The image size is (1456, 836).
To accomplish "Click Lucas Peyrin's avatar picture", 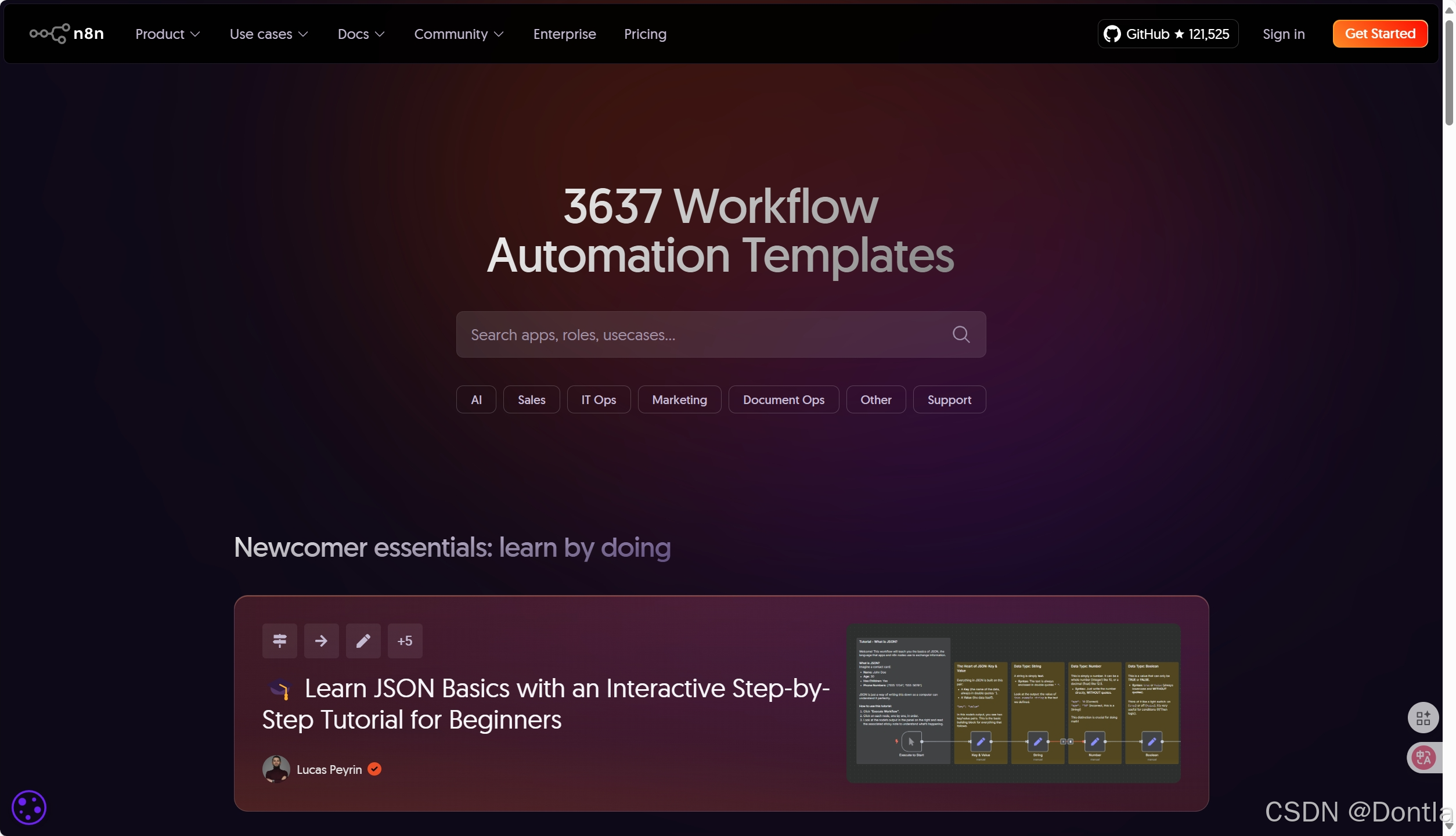I will click(x=276, y=769).
